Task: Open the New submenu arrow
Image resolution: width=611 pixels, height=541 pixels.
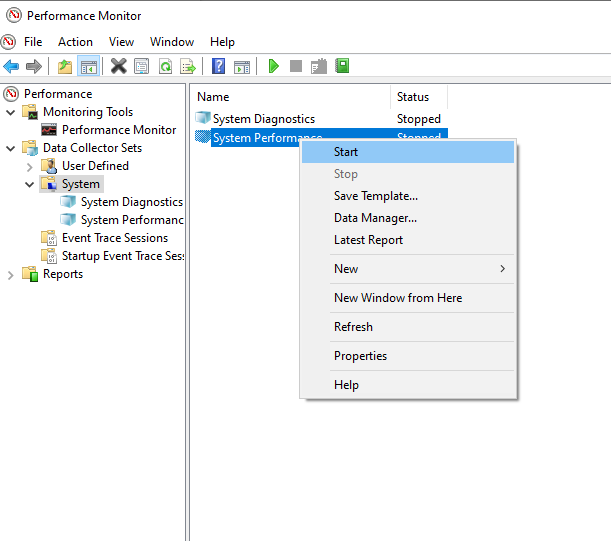Action: click(x=503, y=269)
